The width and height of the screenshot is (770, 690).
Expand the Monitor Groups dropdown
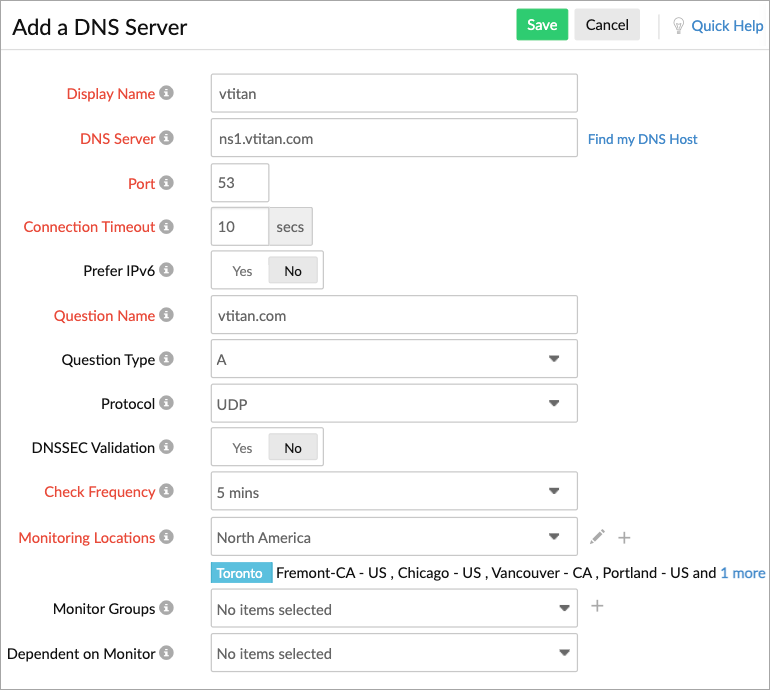(x=394, y=608)
